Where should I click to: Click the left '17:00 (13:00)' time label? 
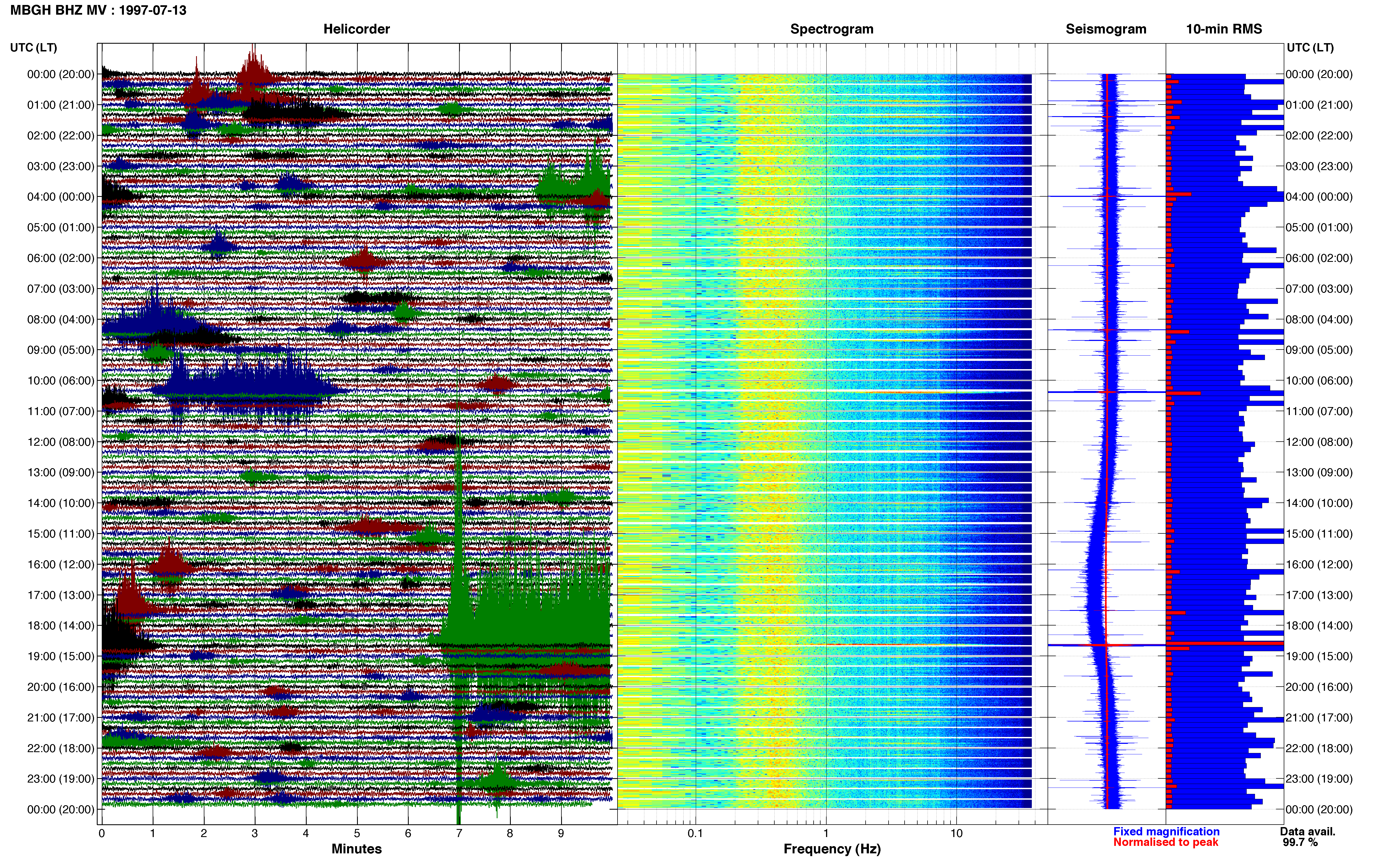(x=61, y=595)
